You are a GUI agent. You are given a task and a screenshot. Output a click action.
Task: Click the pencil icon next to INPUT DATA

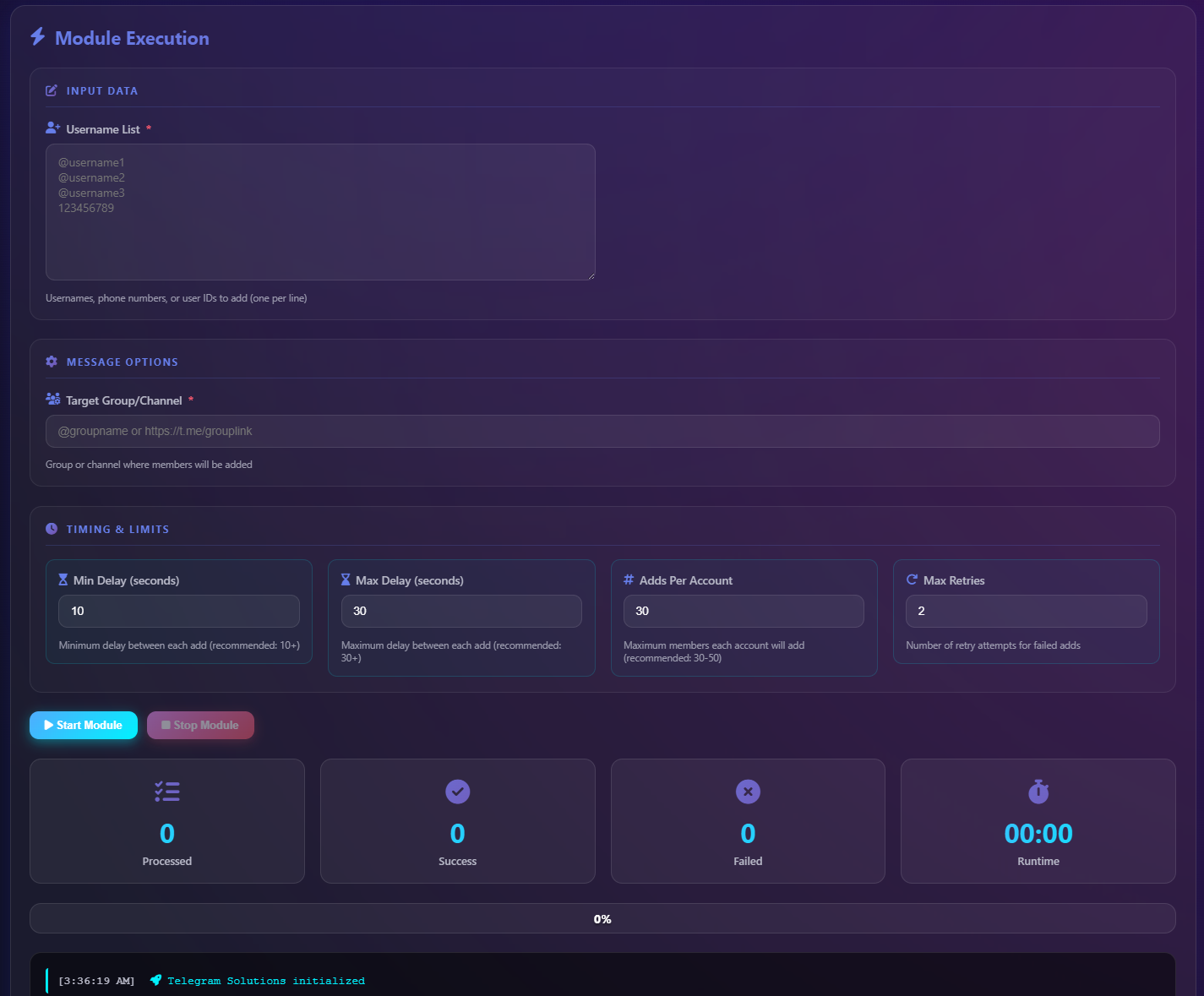click(x=52, y=90)
